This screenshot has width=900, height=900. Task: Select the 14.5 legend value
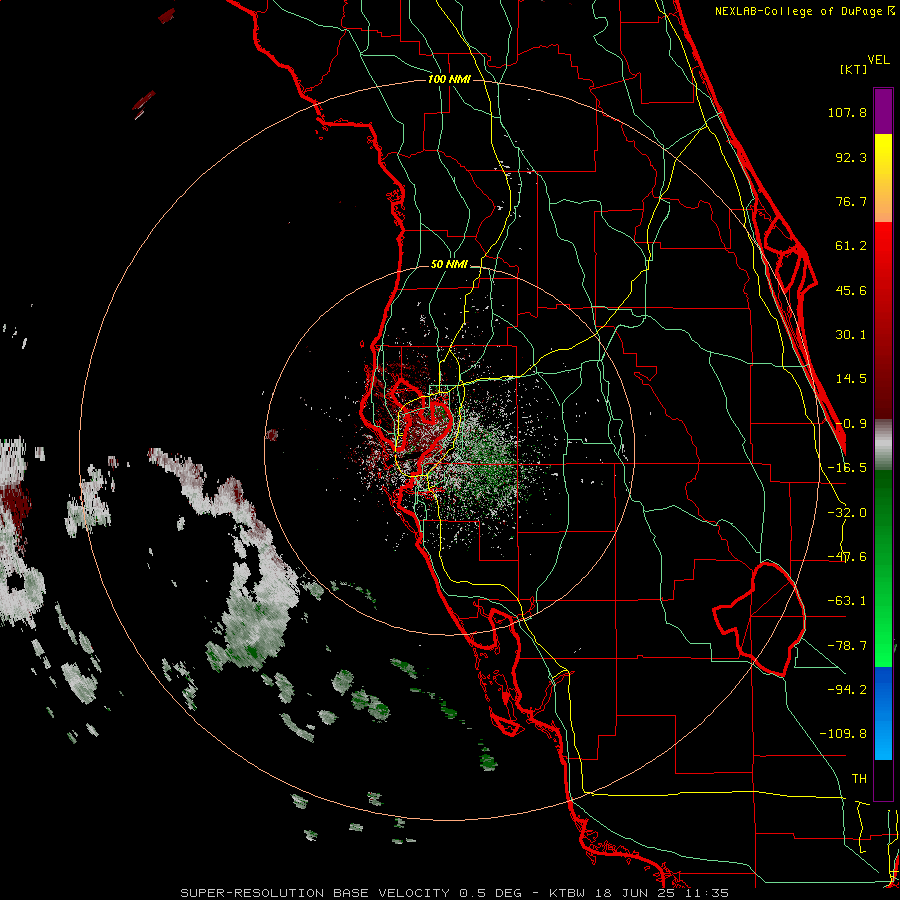point(851,379)
